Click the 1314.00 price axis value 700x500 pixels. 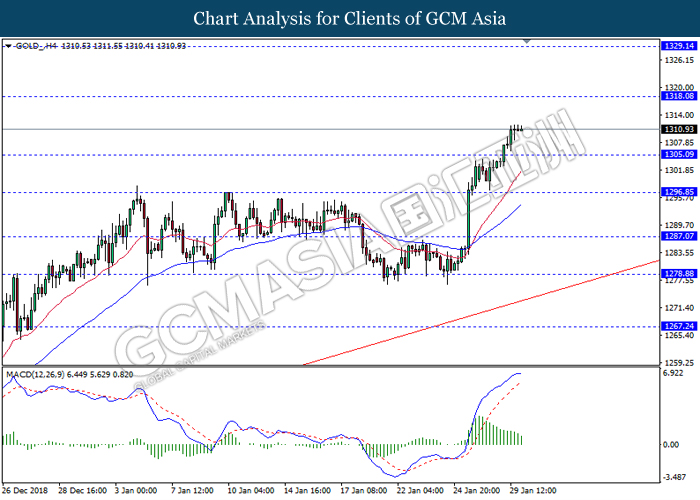click(x=679, y=115)
